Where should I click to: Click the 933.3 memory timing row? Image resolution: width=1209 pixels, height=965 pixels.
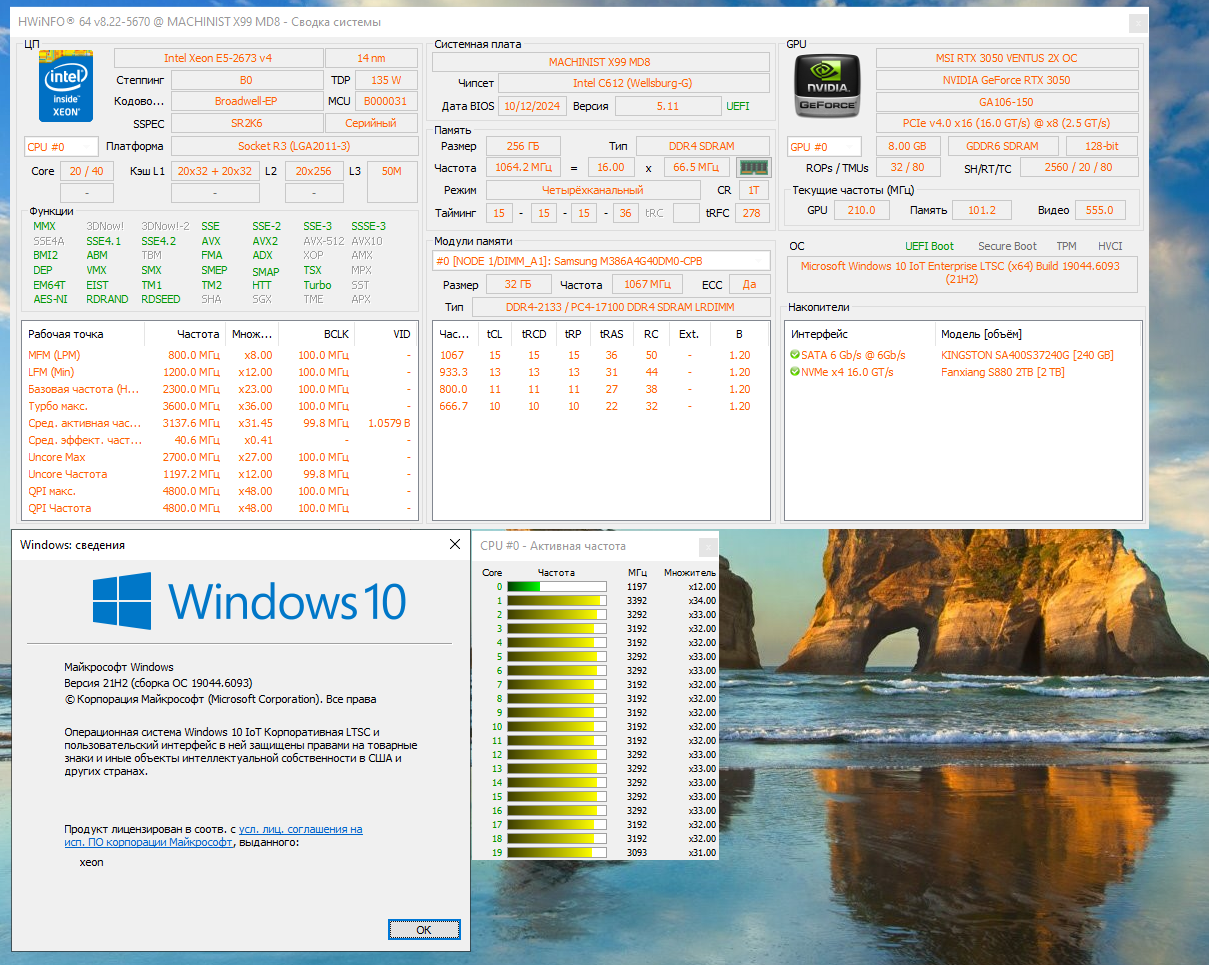click(x=602, y=372)
